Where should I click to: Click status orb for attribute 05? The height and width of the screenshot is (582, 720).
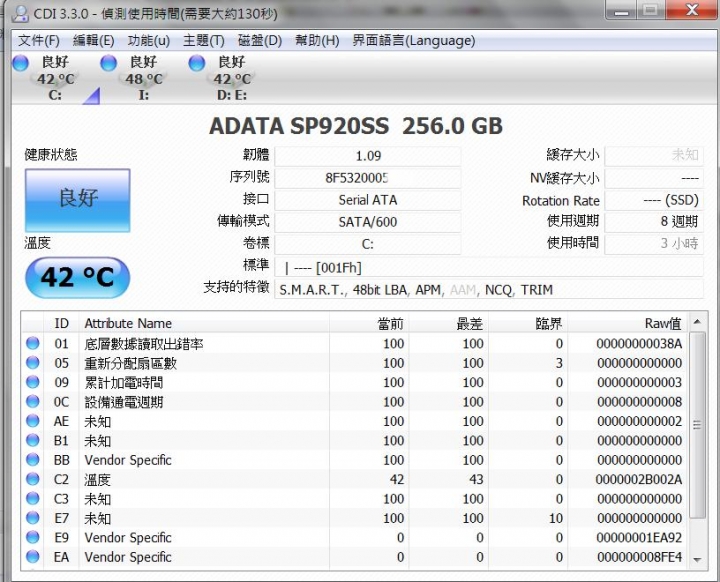(x=33, y=362)
